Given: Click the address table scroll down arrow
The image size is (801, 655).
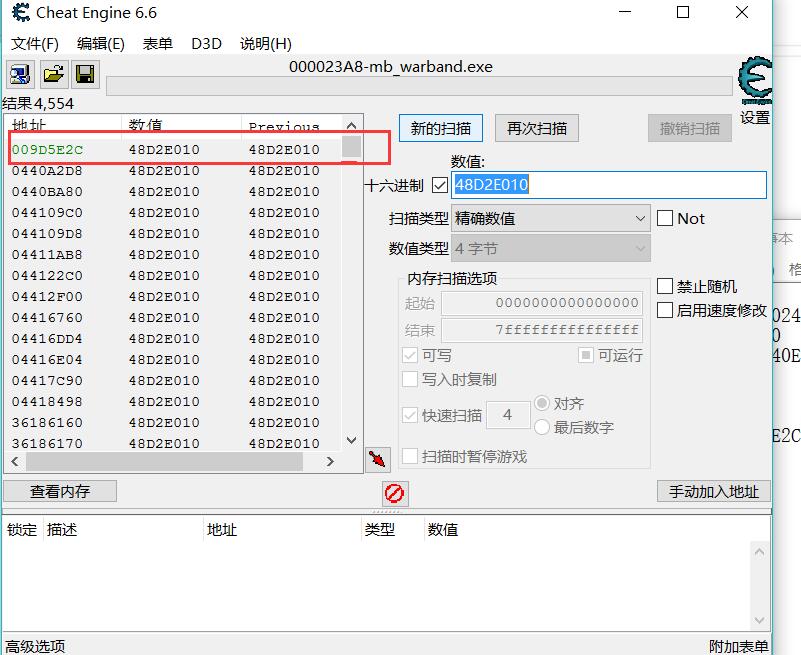Looking at the screenshot, I should [760, 621].
